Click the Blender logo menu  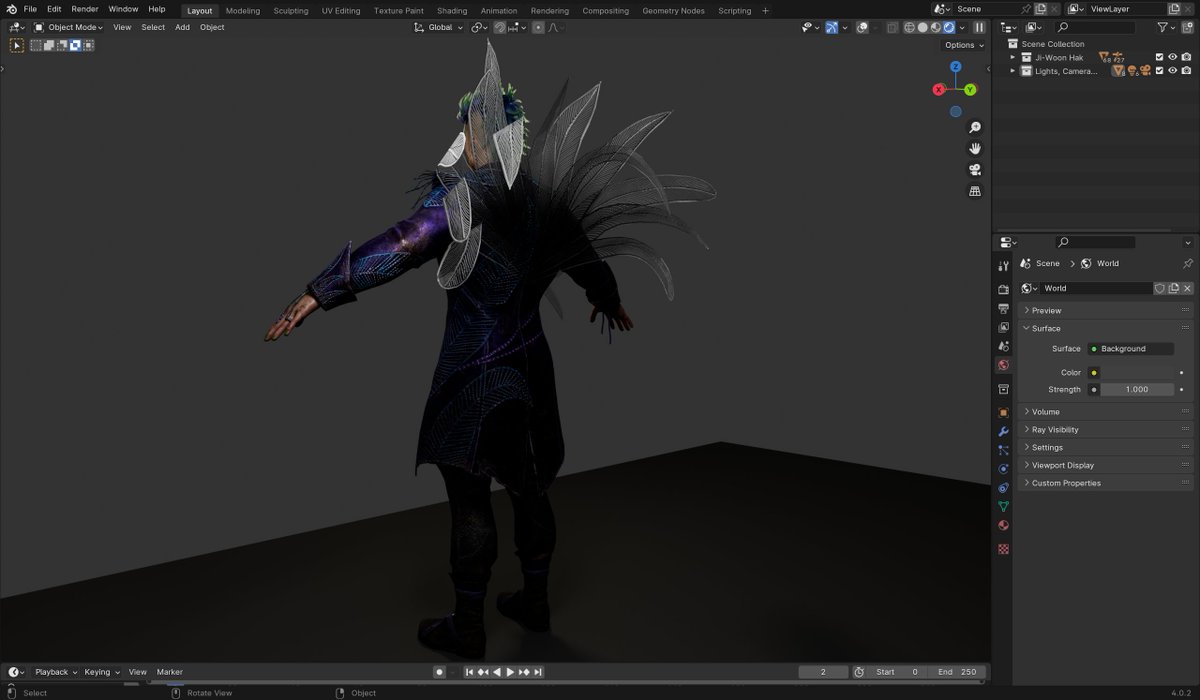[10, 10]
